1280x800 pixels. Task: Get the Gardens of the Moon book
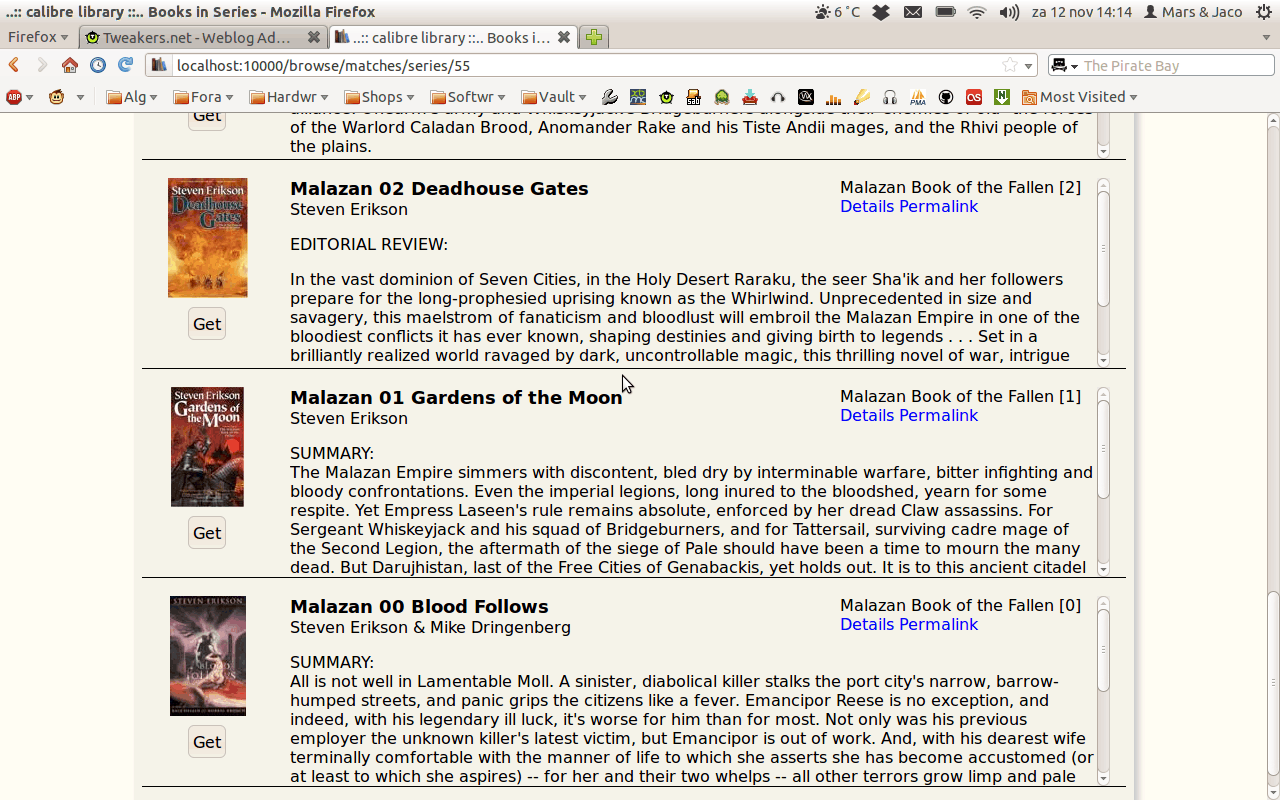207,533
